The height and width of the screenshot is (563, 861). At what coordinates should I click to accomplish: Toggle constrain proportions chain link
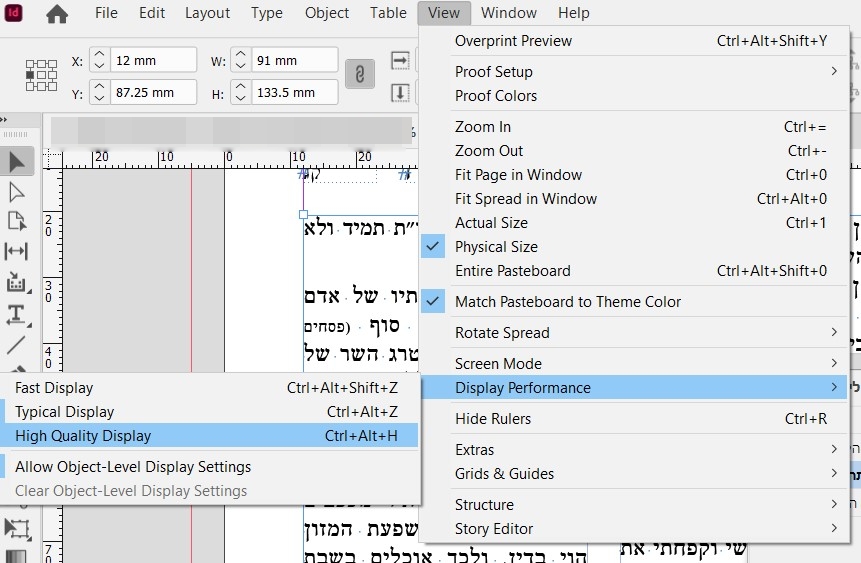[x=360, y=74]
